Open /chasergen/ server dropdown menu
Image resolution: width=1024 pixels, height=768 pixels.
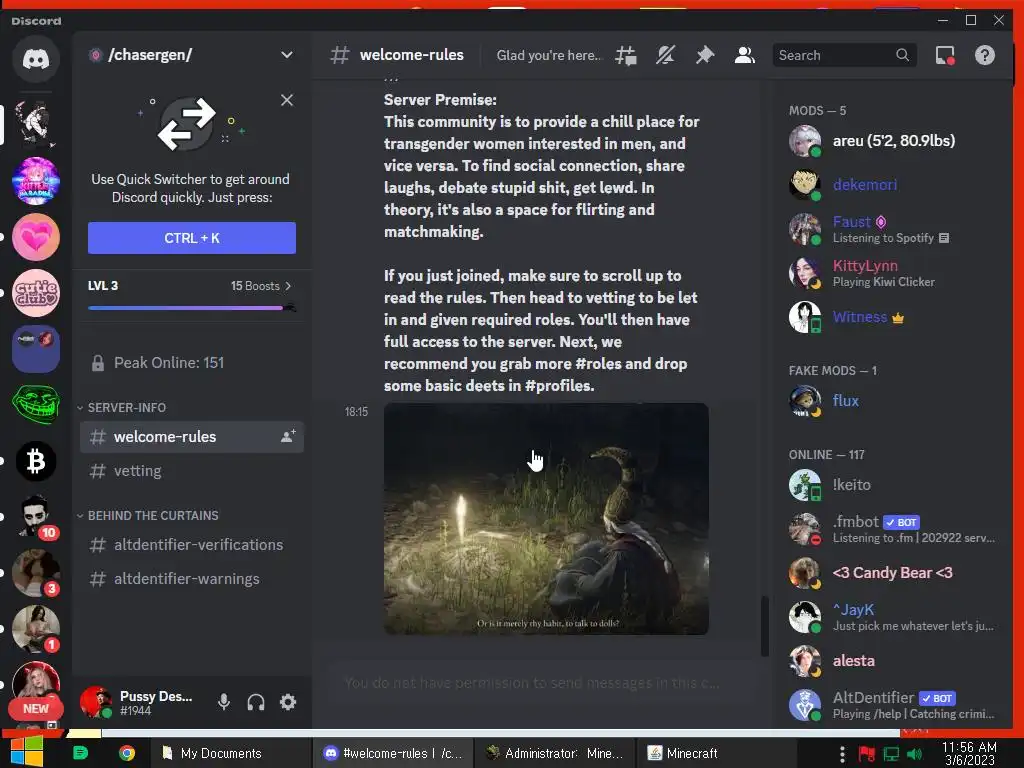[286, 55]
